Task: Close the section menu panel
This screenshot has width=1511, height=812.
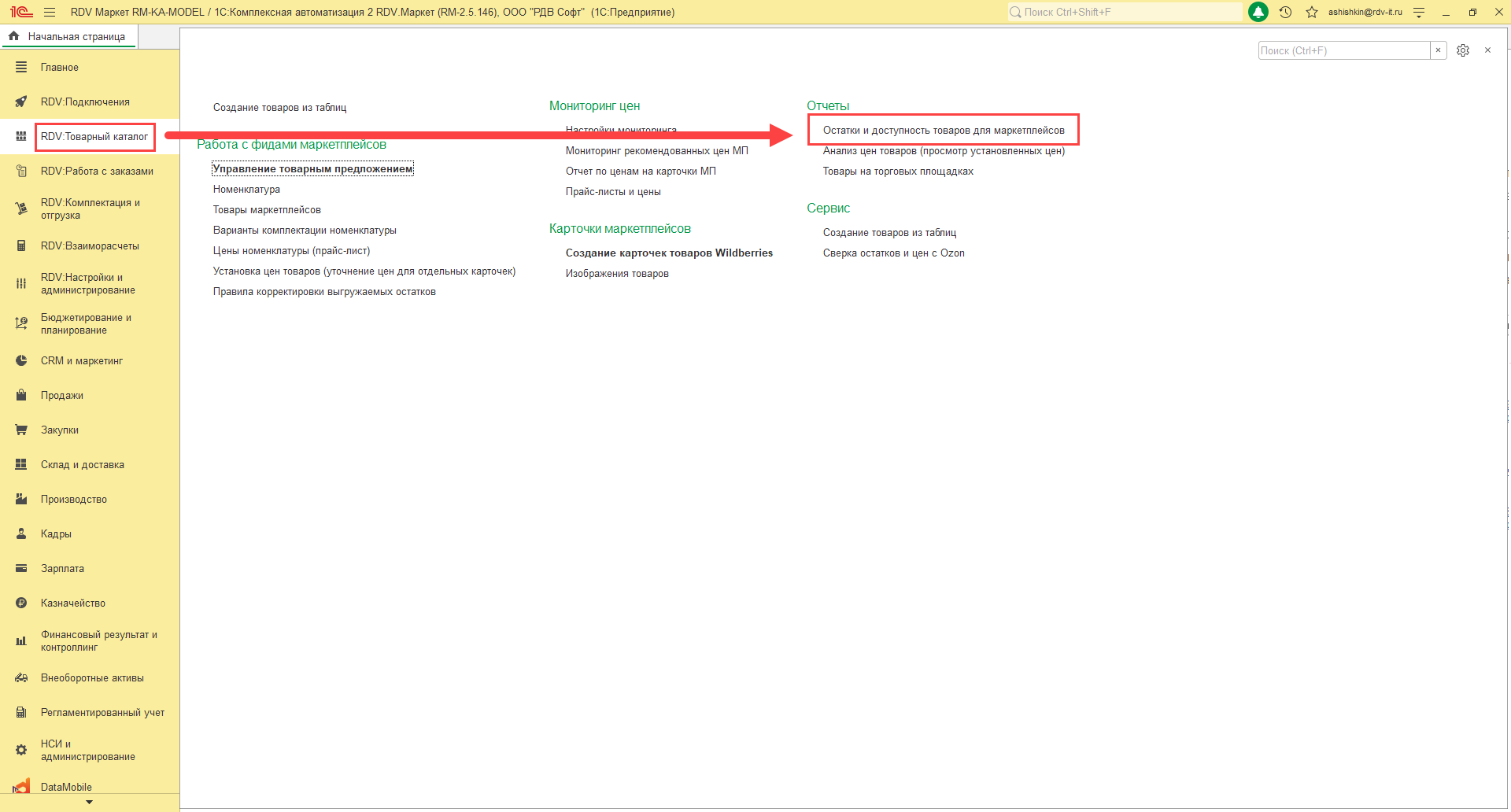Action: (x=1487, y=50)
